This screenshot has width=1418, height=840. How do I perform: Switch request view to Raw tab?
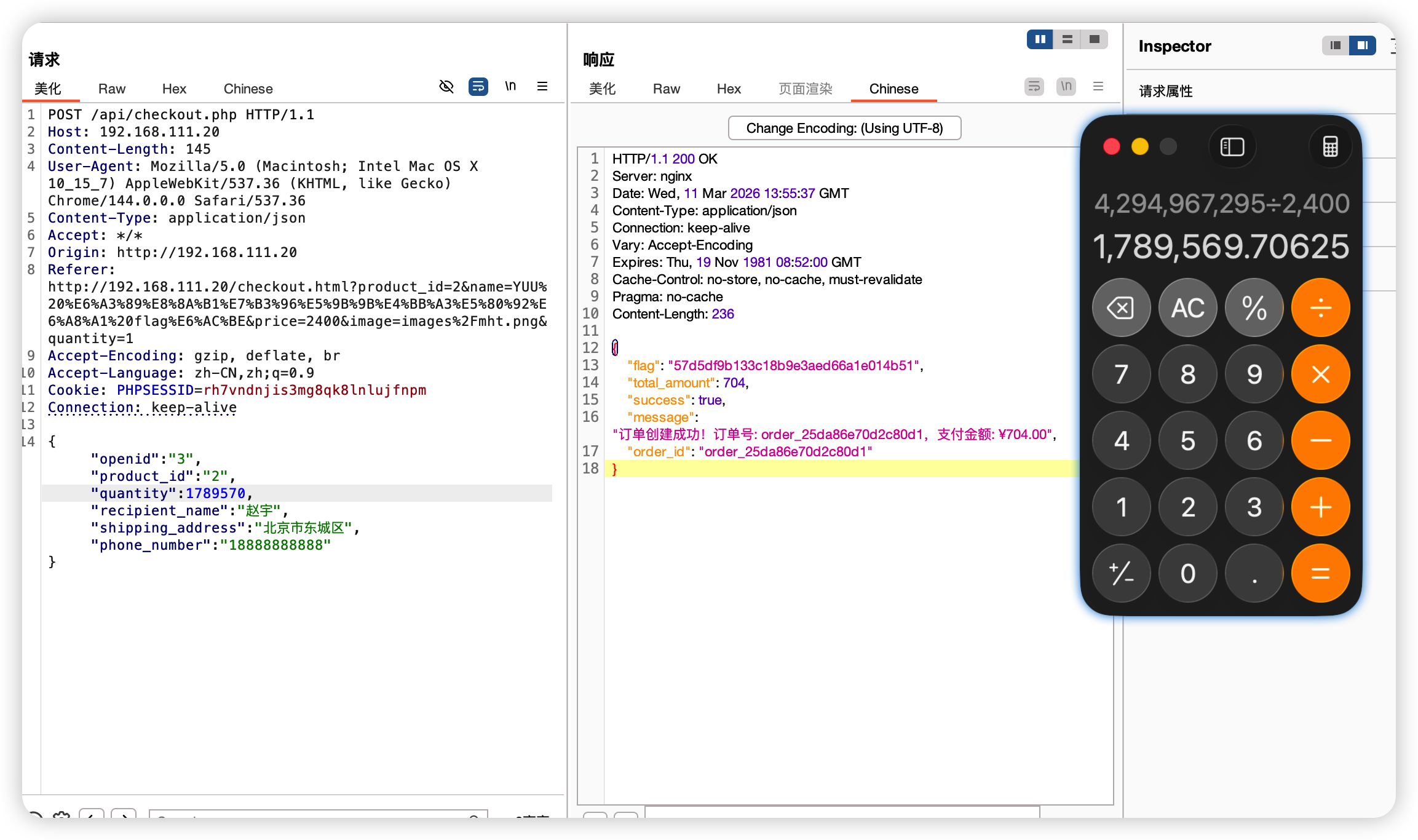click(x=112, y=89)
